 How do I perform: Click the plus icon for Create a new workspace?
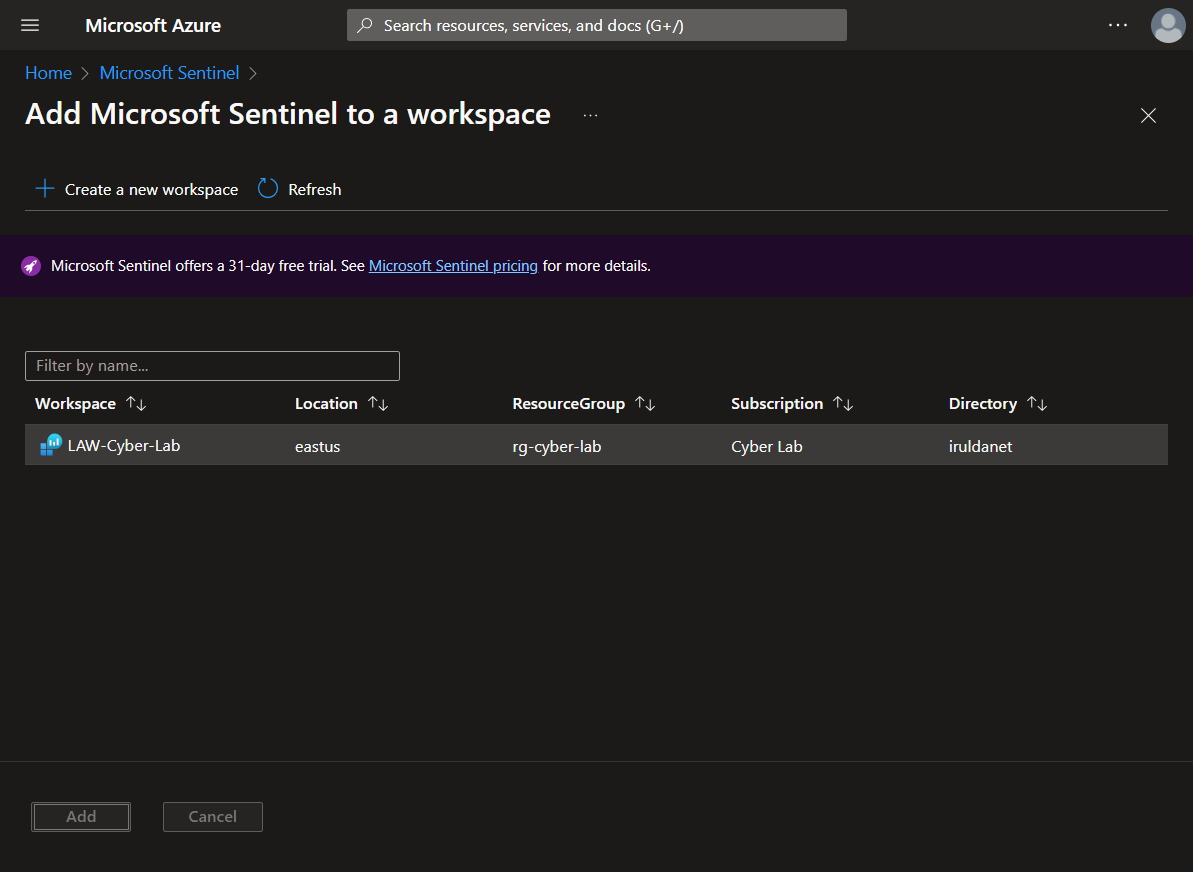coord(45,189)
